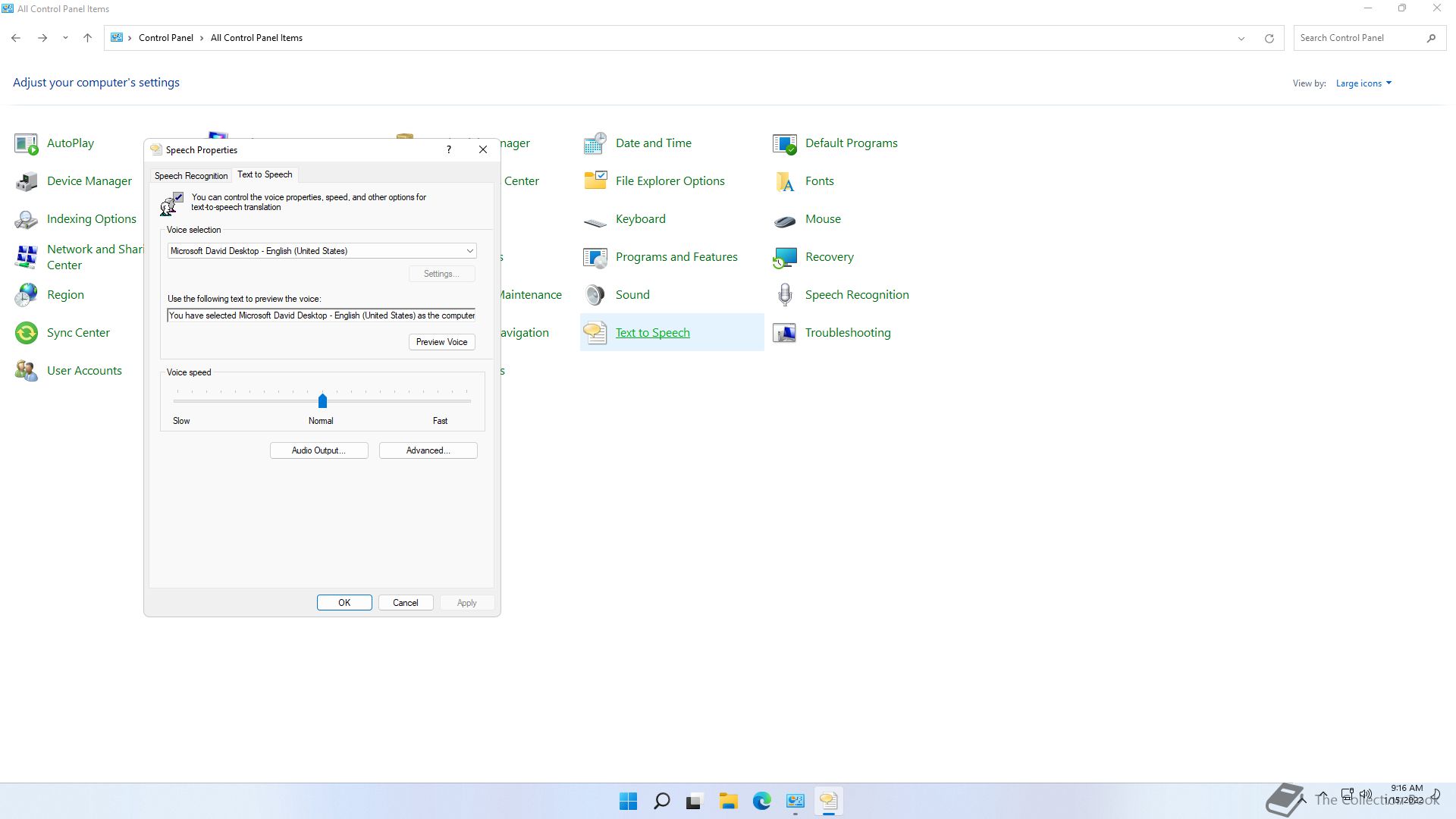Open the Indexing Options icon
Screen dimensions: 1456x819
[27, 219]
